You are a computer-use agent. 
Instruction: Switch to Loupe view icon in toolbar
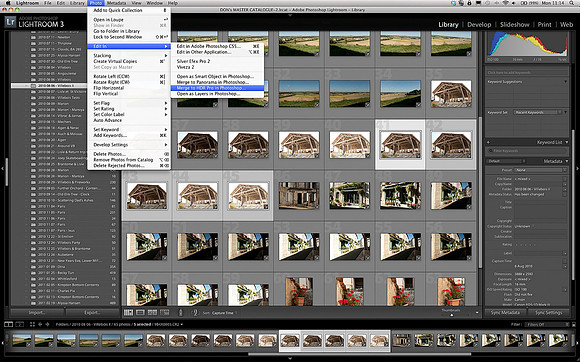(x=140, y=313)
